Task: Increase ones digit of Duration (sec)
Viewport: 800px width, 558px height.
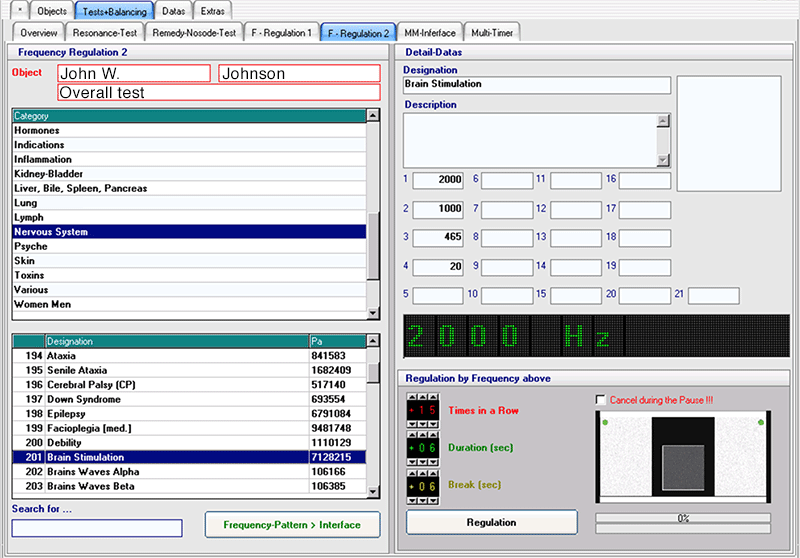Action: pyautogui.click(x=433, y=435)
